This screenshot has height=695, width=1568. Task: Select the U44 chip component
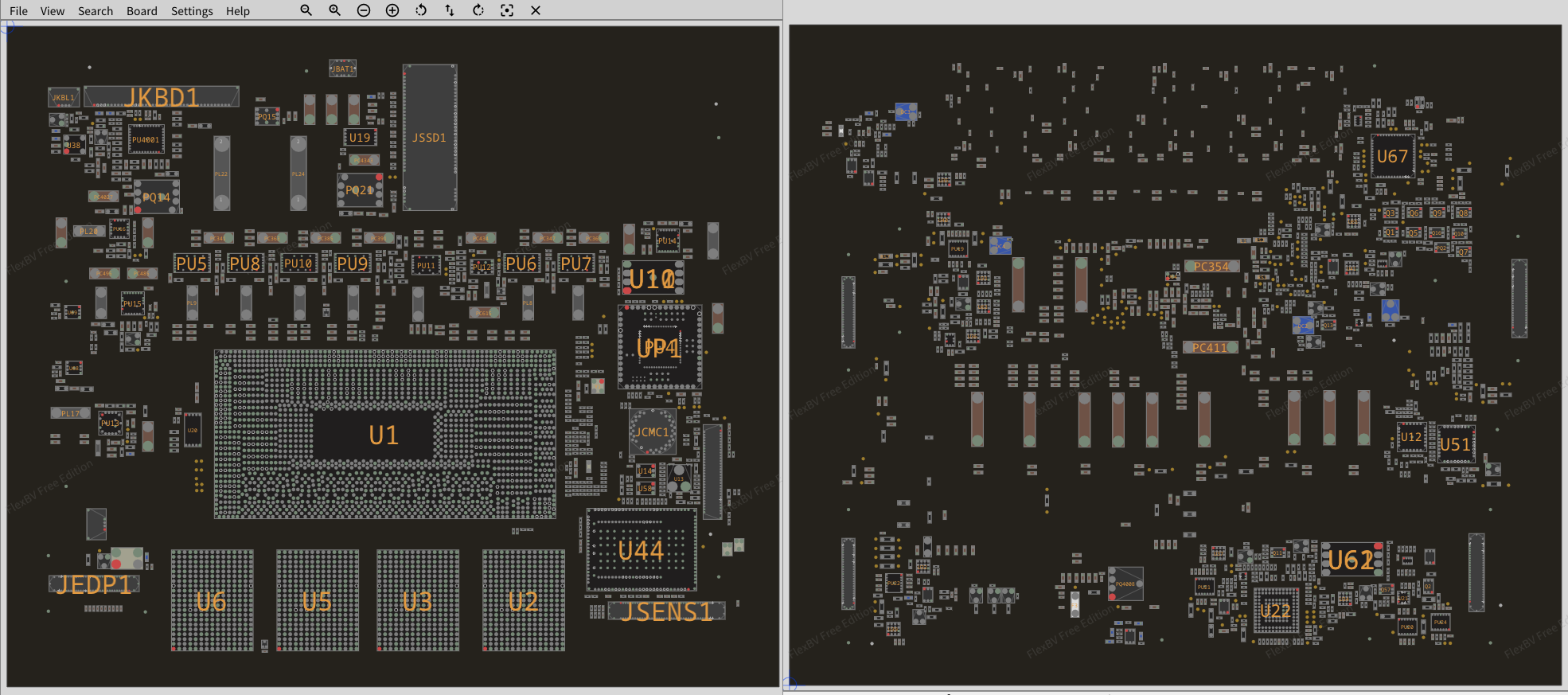click(641, 550)
